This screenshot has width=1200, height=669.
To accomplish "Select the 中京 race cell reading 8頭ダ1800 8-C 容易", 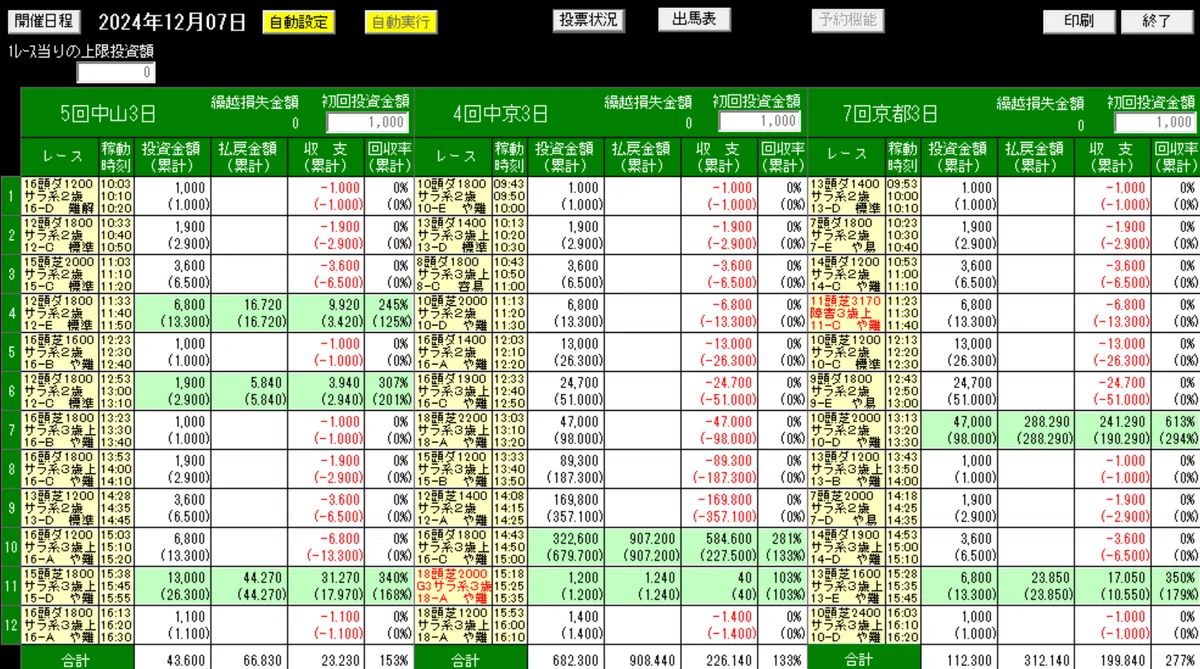I will click(x=453, y=273).
